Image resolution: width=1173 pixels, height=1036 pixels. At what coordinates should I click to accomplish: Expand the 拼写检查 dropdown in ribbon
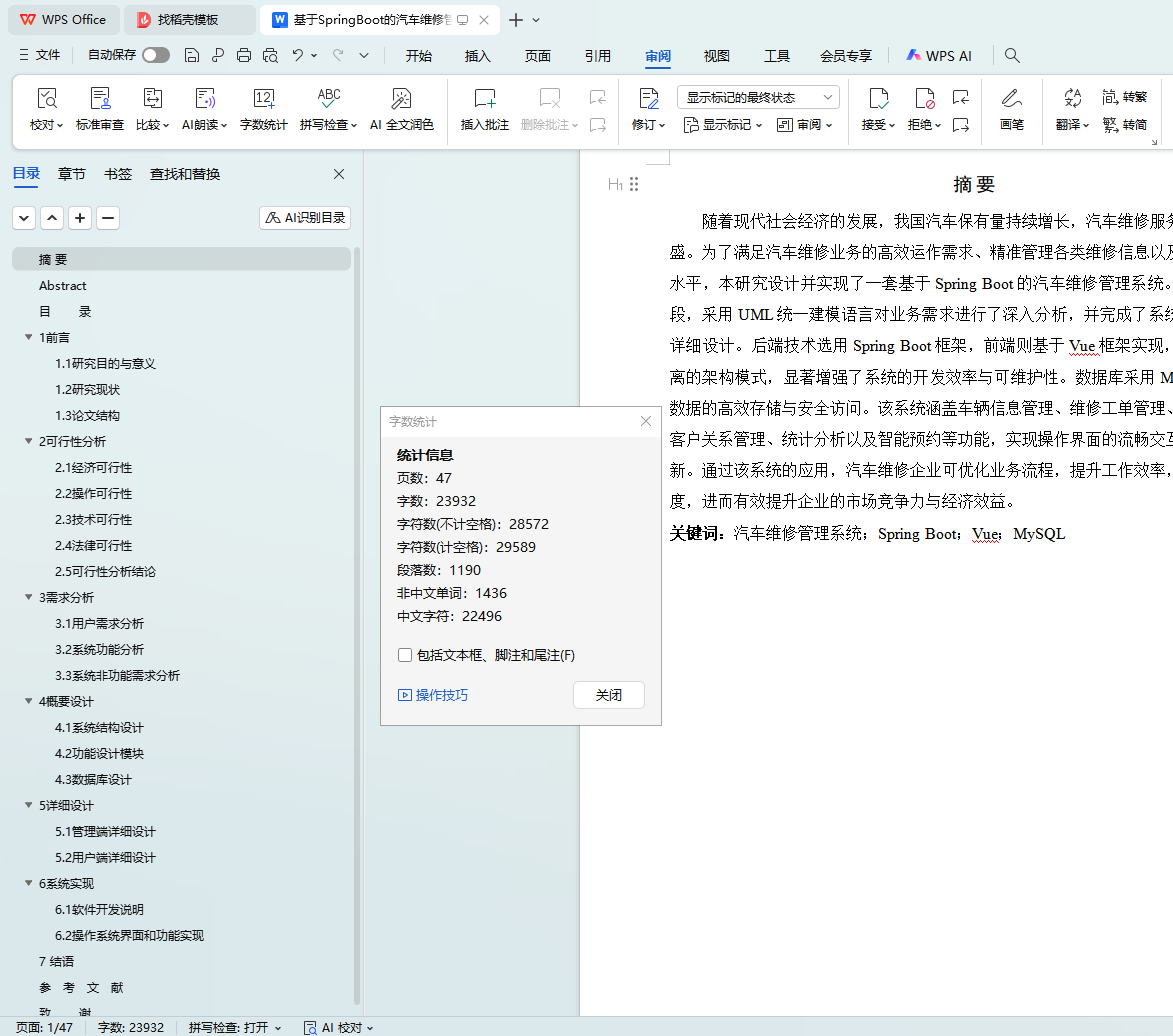[352, 125]
